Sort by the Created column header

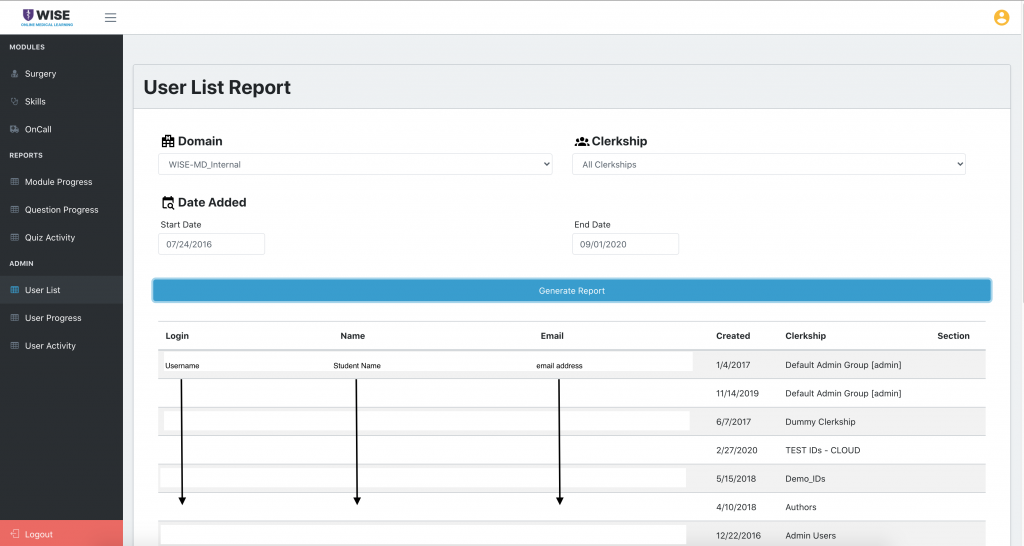point(733,336)
